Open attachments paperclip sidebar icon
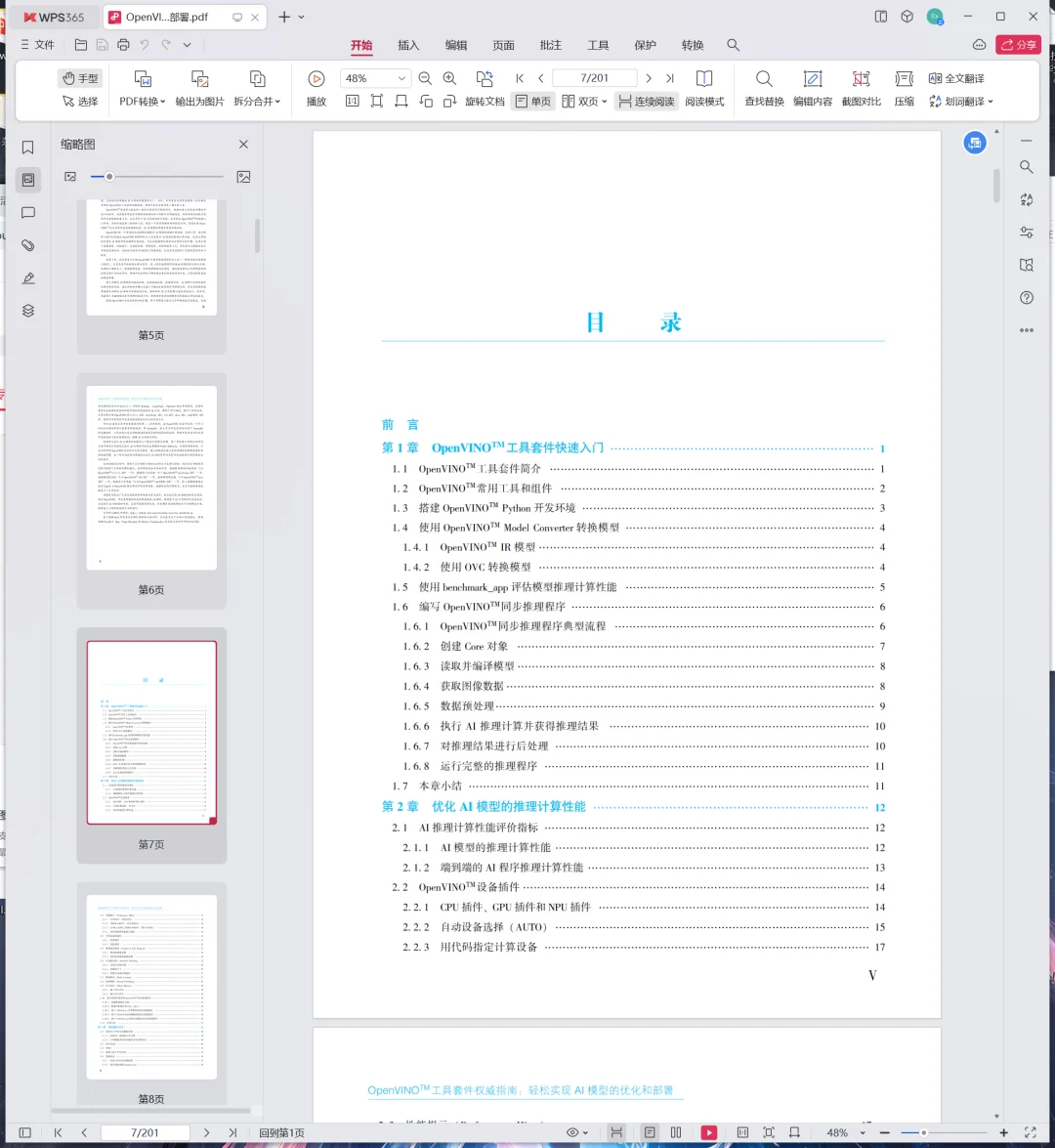The width and height of the screenshot is (1055, 1148). tap(27, 245)
